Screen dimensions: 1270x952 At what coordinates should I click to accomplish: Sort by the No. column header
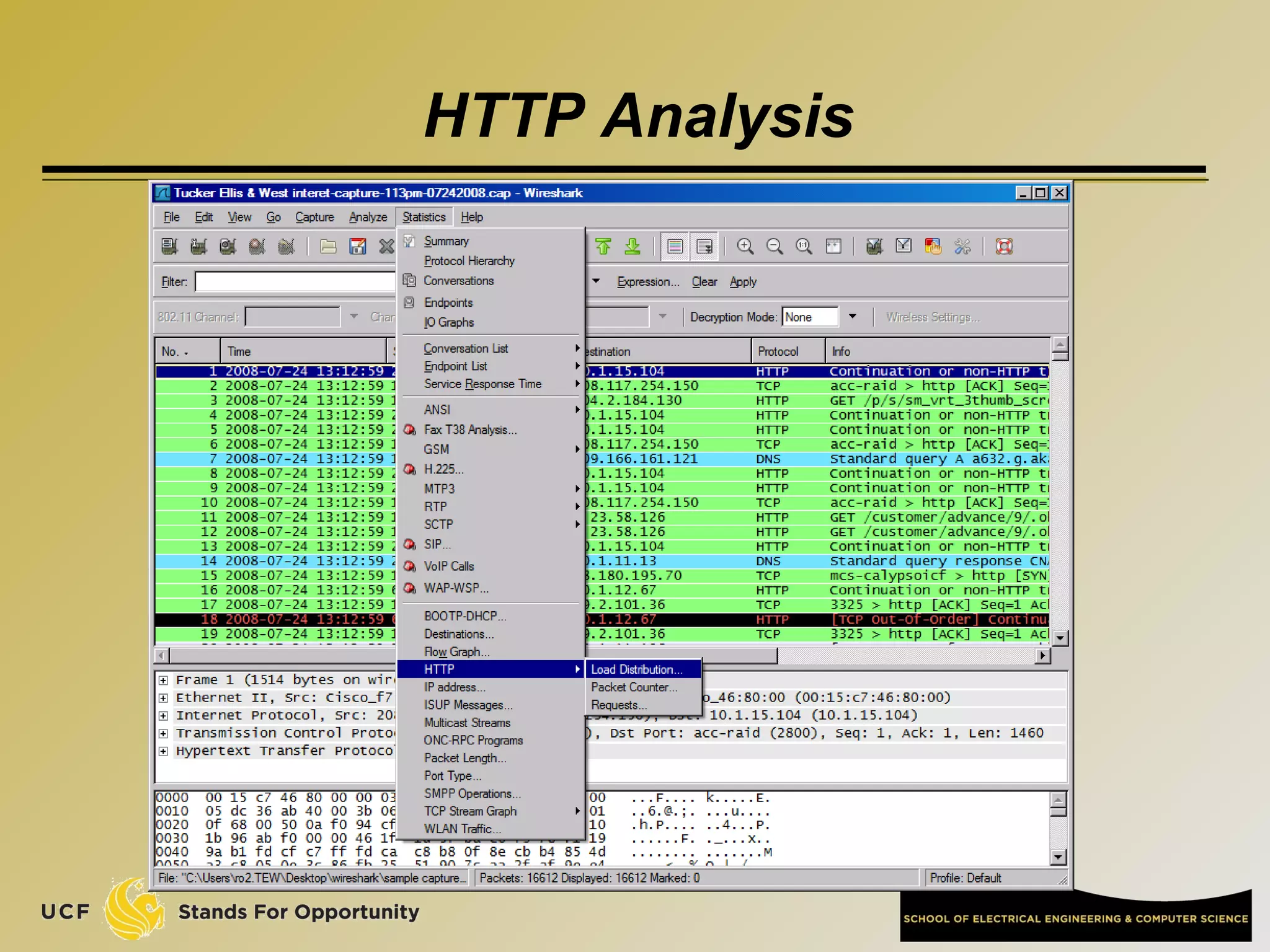click(188, 351)
